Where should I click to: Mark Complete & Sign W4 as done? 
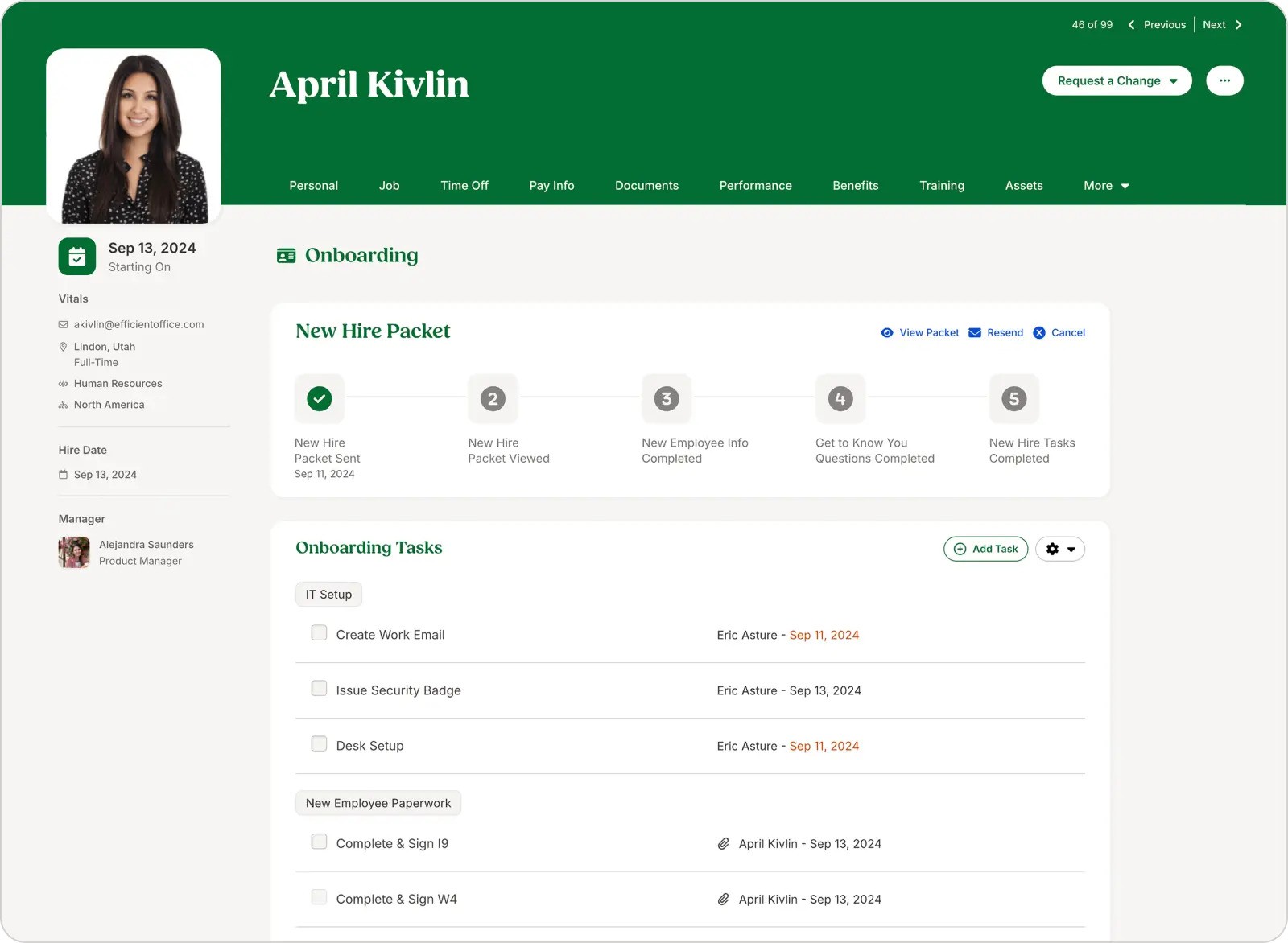pos(319,896)
